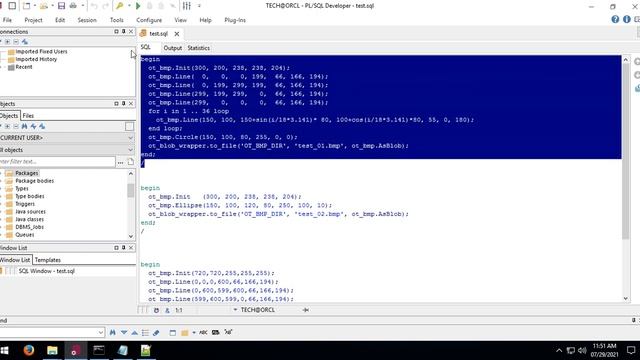Click the list results icon in find bar

pyautogui.click(x=145, y=333)
